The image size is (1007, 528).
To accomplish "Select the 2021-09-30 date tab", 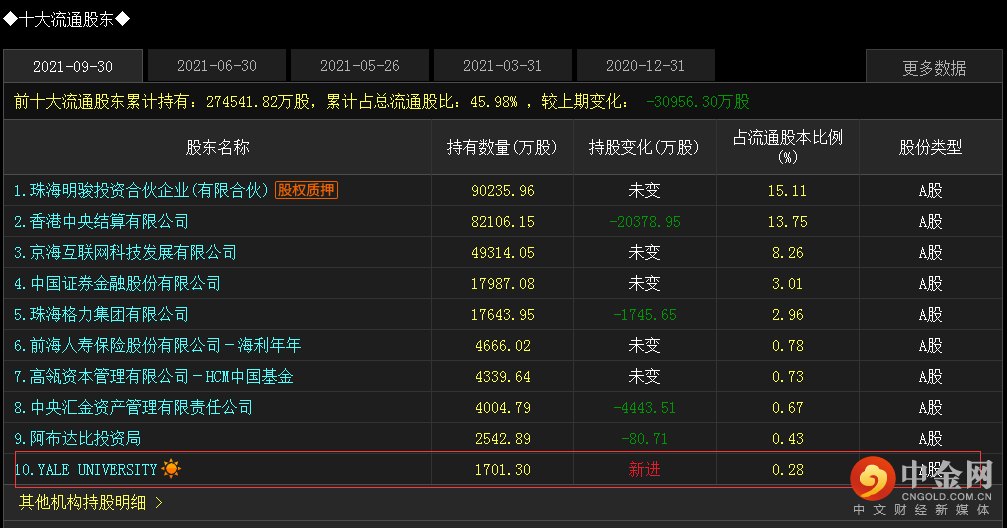I will (73, 66).
